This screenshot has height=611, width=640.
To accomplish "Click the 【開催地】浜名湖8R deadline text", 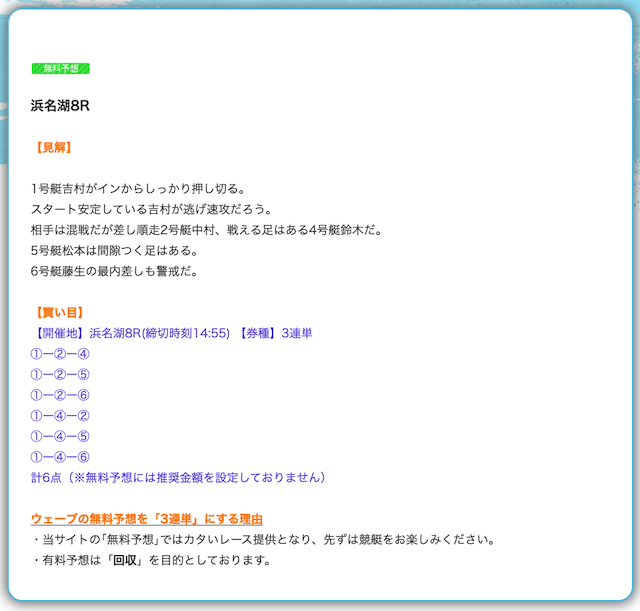I will pyautogui.click(x=131, y=333).
